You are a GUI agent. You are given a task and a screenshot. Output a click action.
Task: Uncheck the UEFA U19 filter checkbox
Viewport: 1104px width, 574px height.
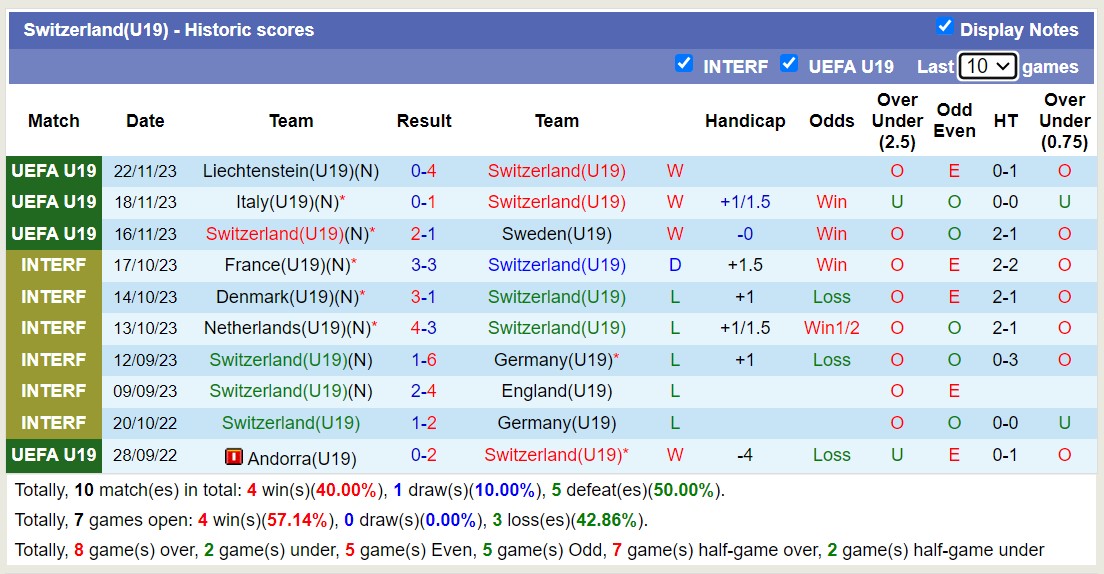click(789, 64)
